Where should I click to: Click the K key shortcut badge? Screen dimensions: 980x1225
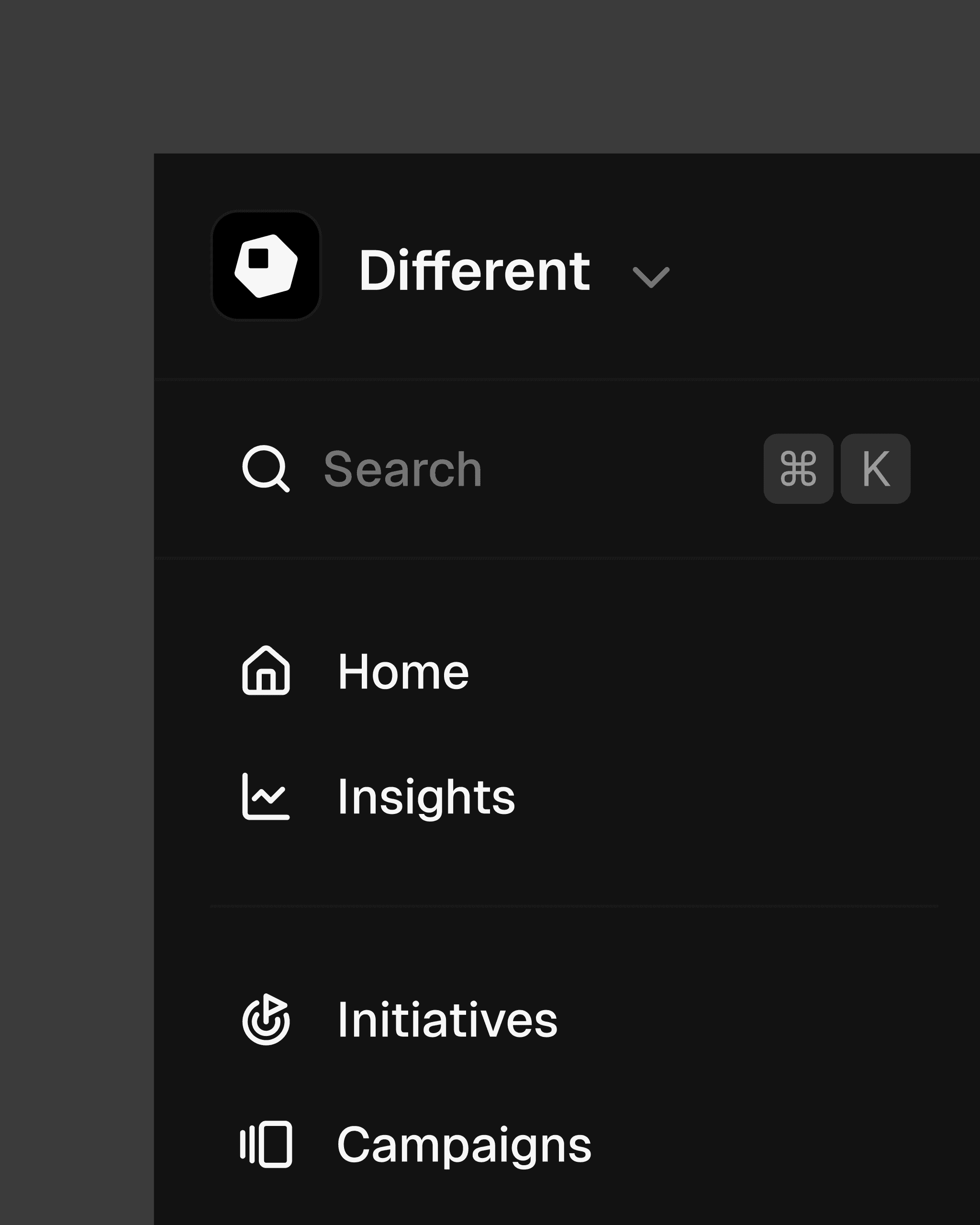(x=875, y=469)
